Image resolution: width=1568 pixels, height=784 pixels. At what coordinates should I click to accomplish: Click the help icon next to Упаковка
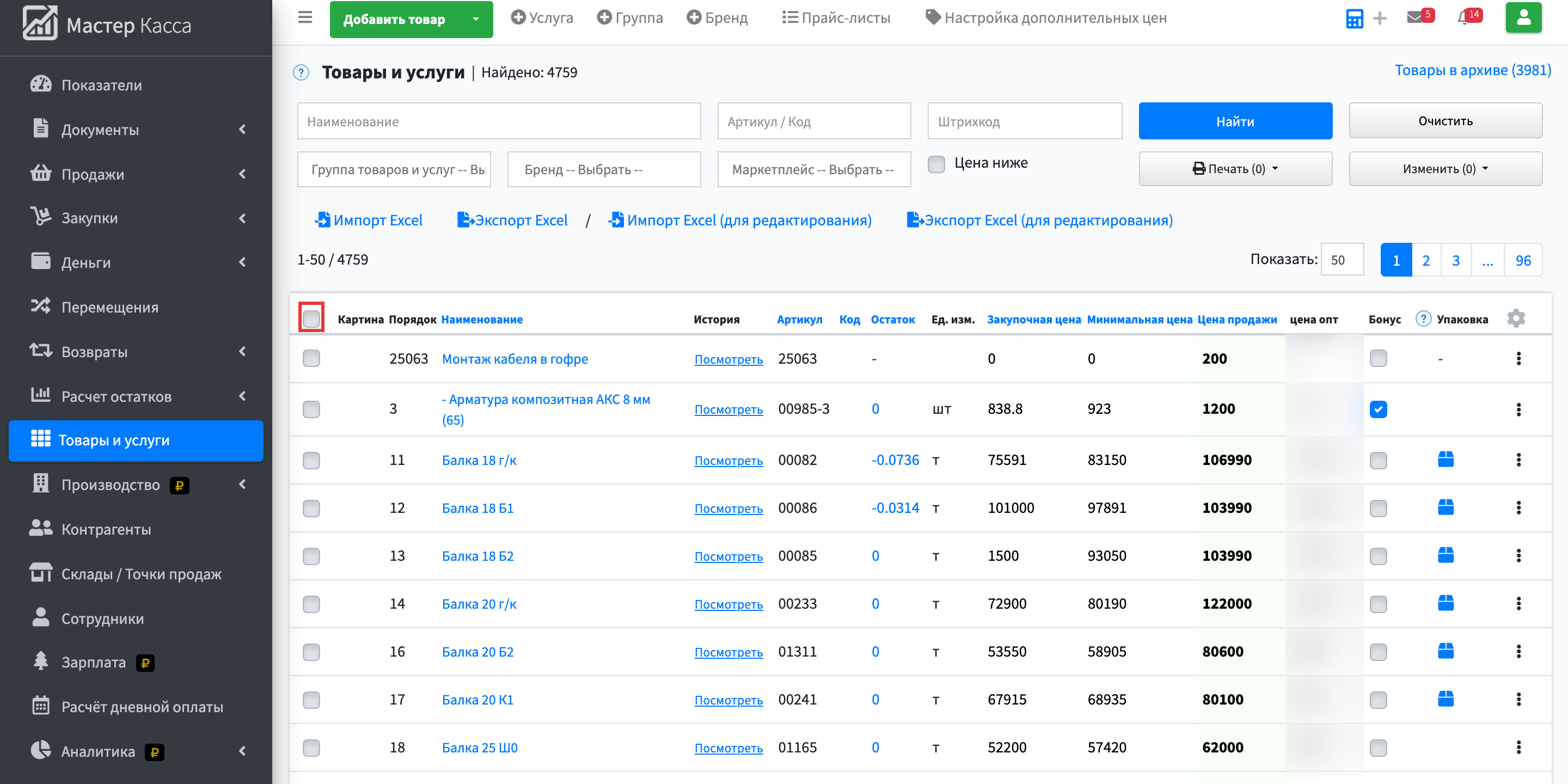[1423, 318]
